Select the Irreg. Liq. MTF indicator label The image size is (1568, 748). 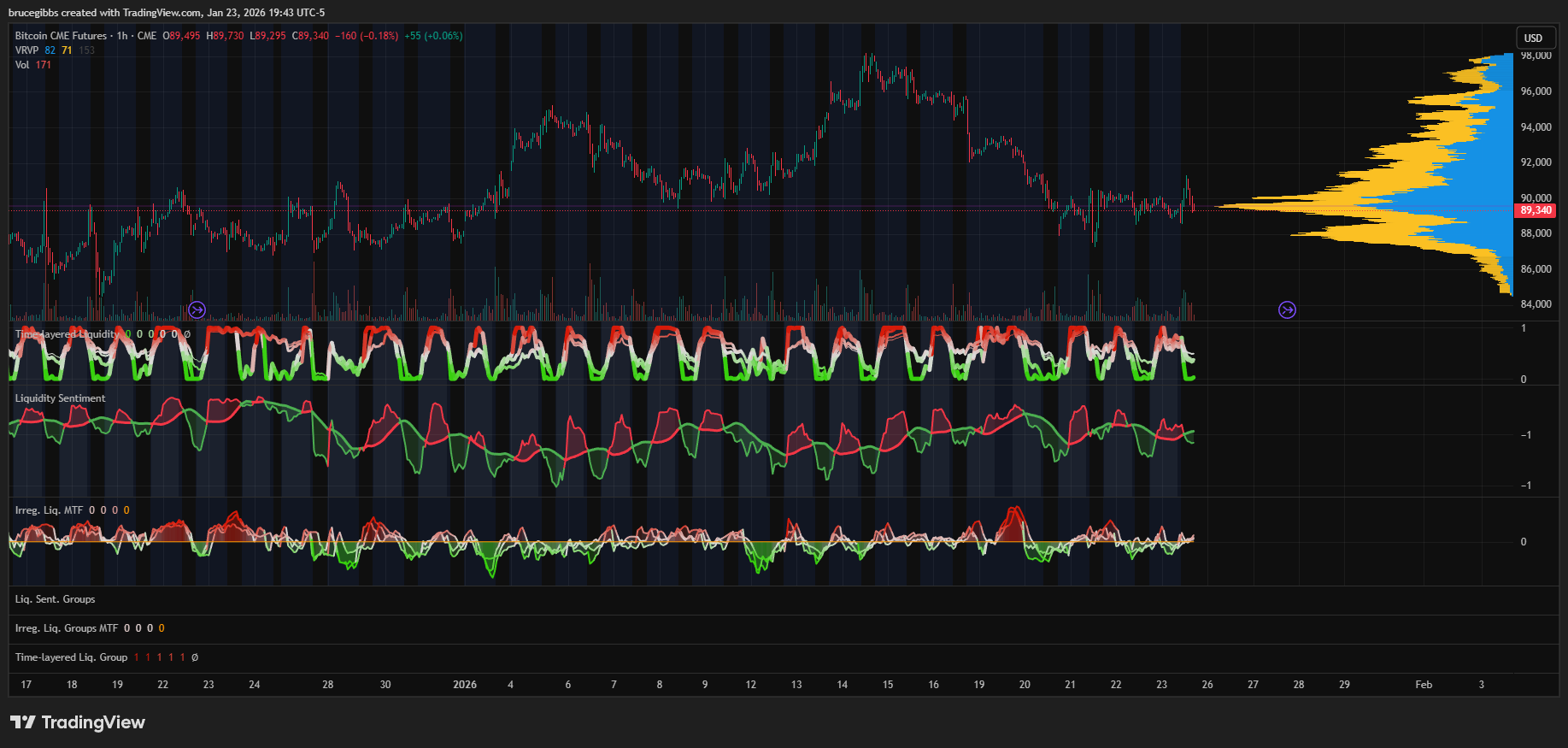click(x=49, y=510)
